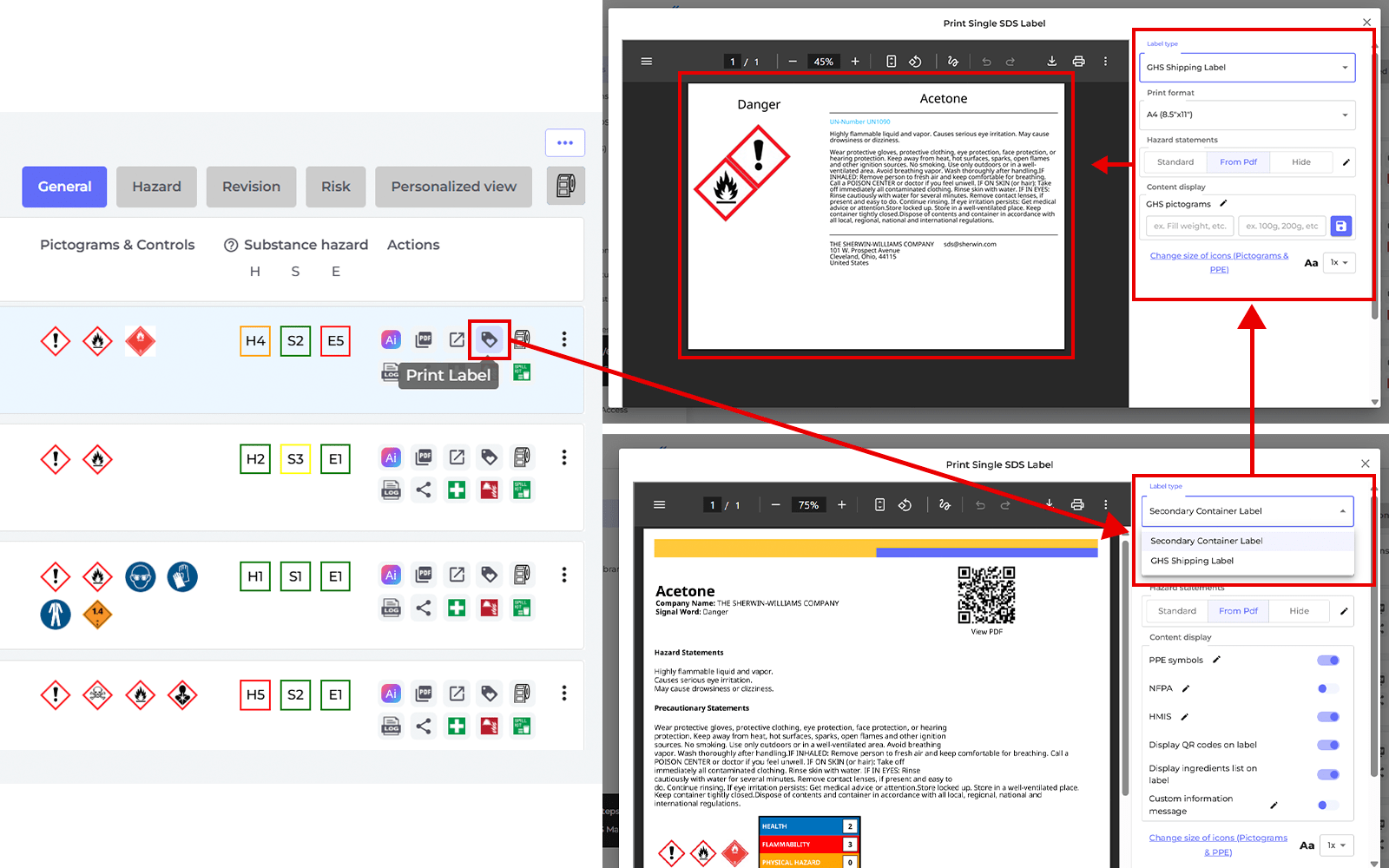The image size is (1389, 868).
Task: Open the AI icon in the H2 row
Action: pyautogui.click(x=391, y=457)
